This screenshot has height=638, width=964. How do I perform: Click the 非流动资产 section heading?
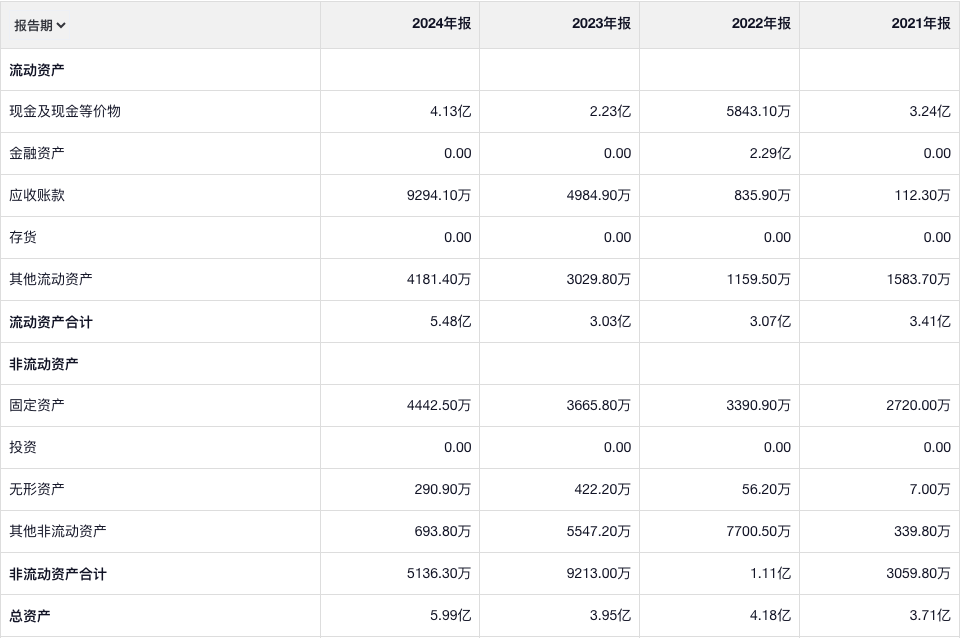pyautogui.click(x=44, y=364)
